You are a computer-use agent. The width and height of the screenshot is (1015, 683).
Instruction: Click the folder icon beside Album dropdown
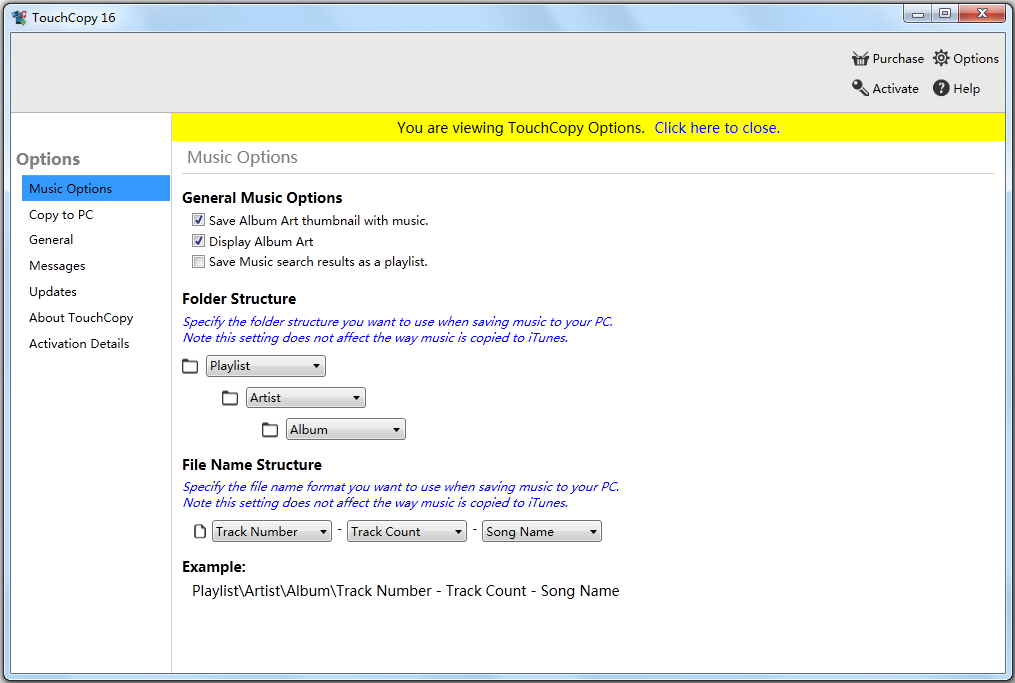[270, 430]
